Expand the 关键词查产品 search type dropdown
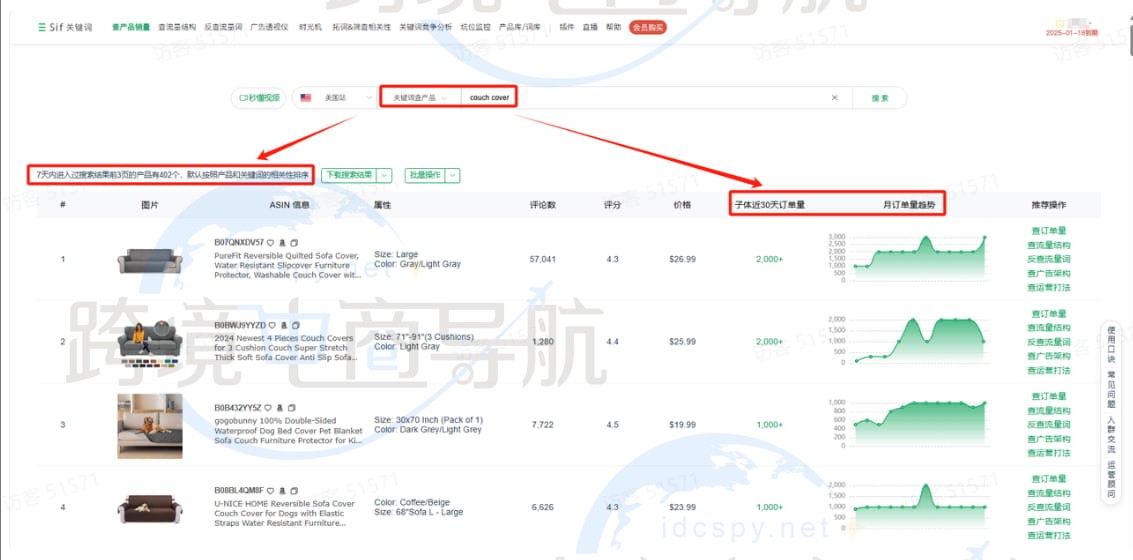Screen dimensions: 1133x560 coord(419,98)
